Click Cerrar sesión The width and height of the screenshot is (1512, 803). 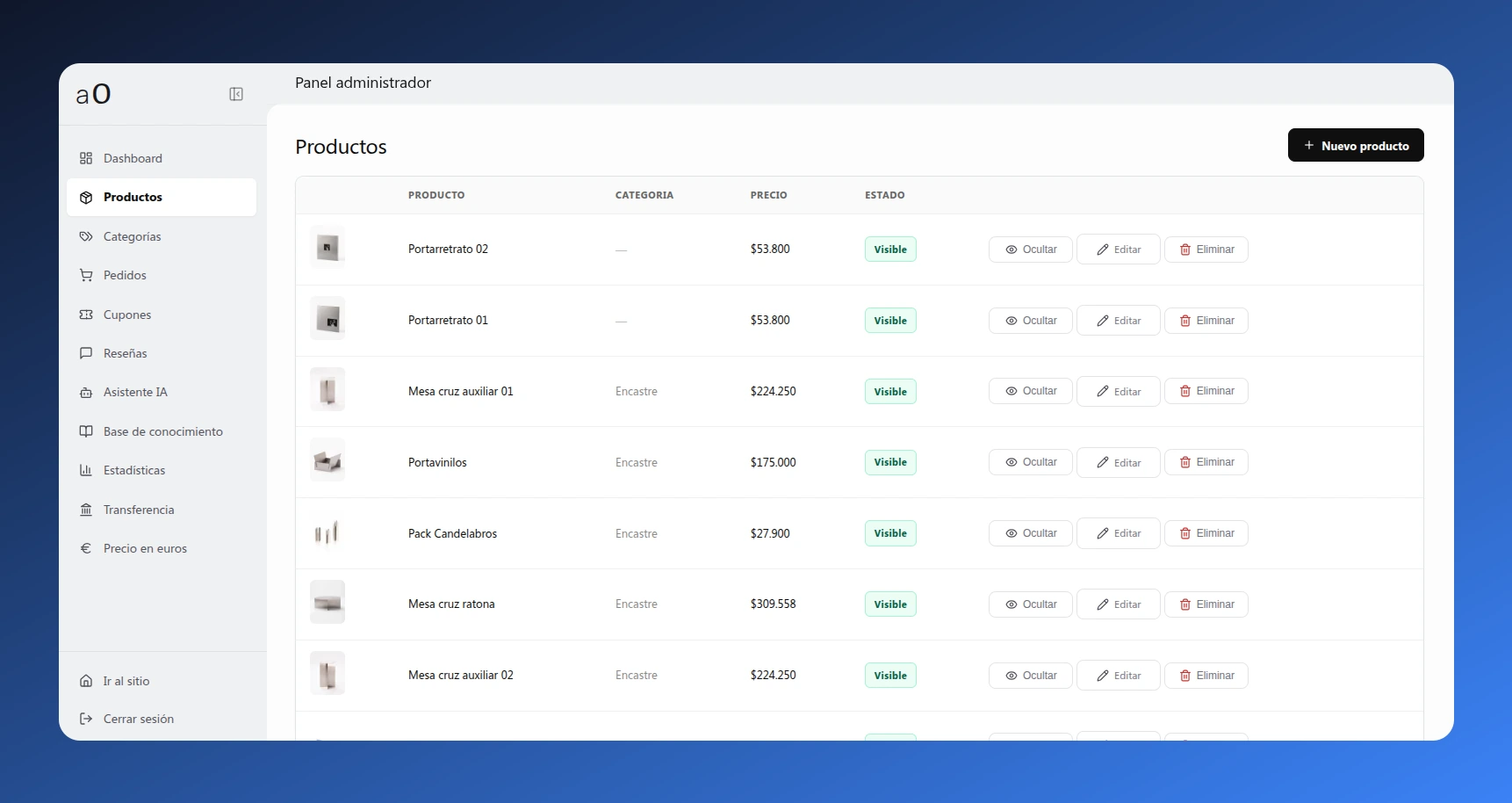pyautogui.click(x=162, y=719)
